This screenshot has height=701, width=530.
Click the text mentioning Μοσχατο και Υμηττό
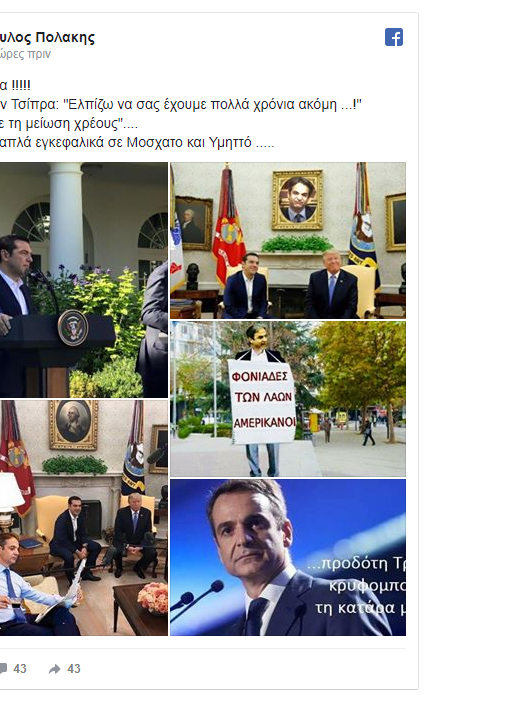point(137,143)
